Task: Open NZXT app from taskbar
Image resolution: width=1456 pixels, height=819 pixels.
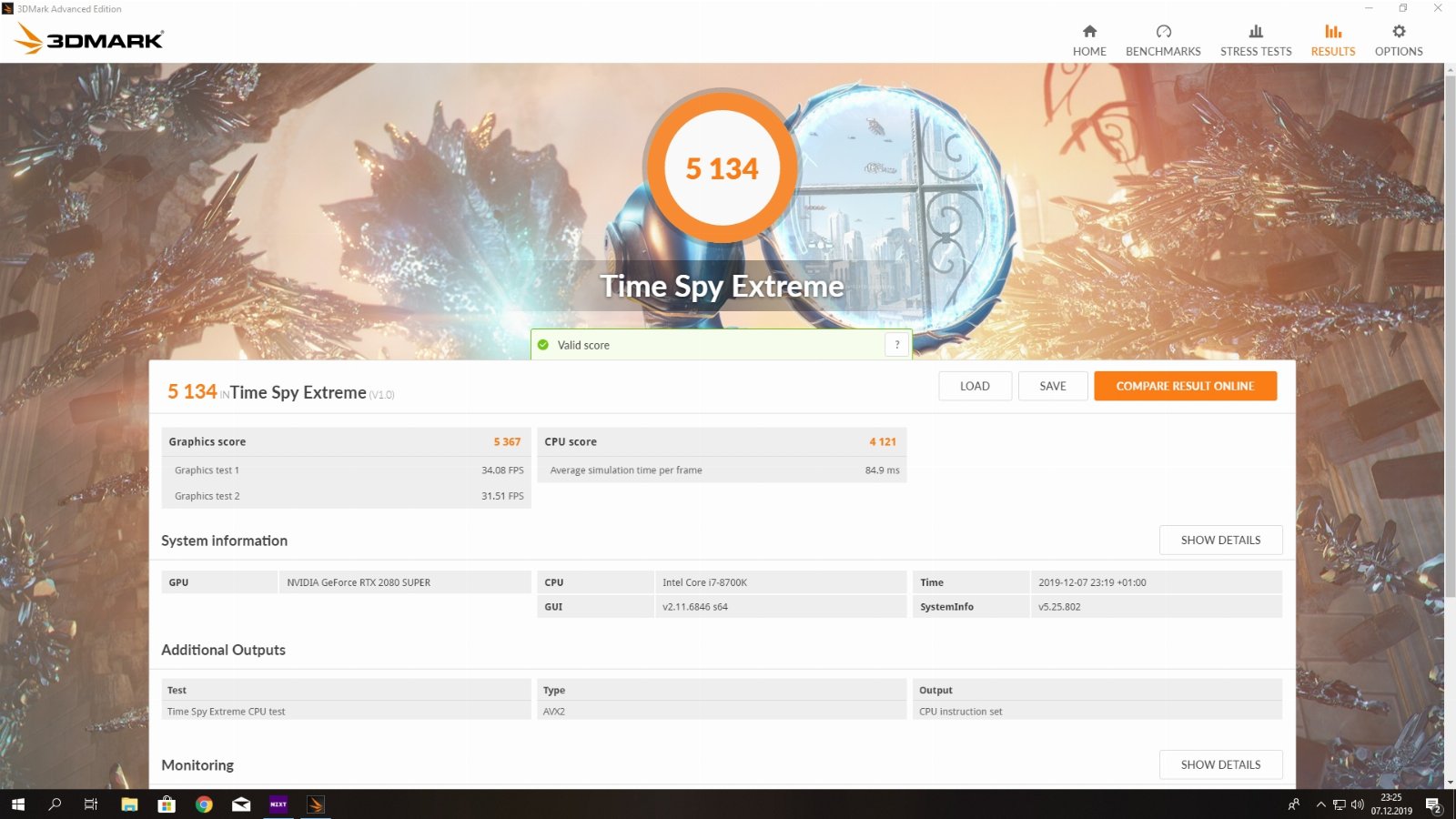Action: point(278,804)
